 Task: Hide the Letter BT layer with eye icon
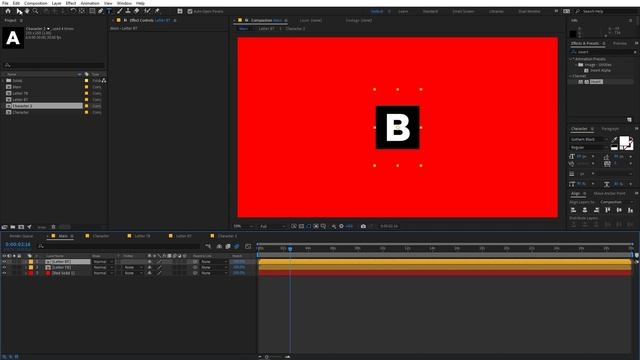click(4, 262)
